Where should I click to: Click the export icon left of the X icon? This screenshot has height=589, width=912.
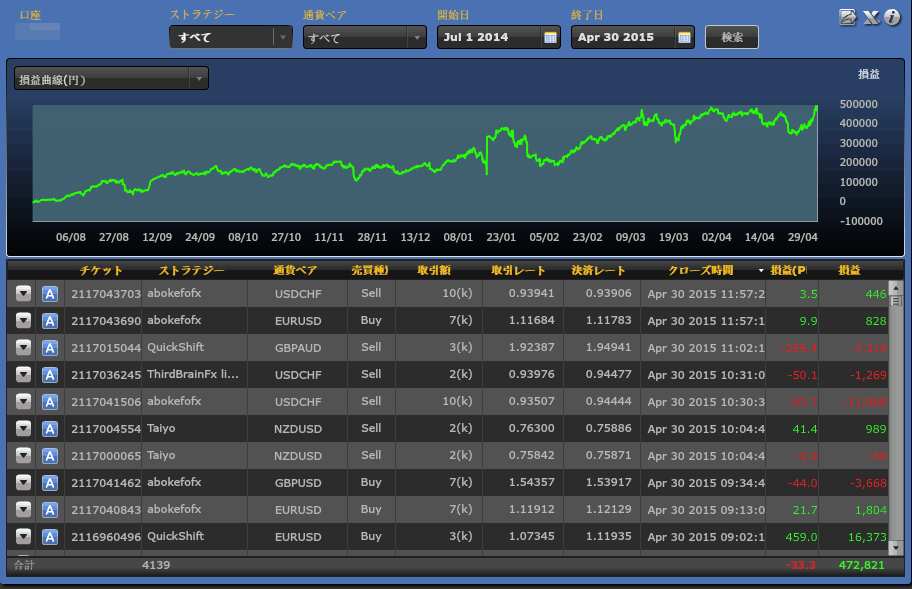point(847,17)
